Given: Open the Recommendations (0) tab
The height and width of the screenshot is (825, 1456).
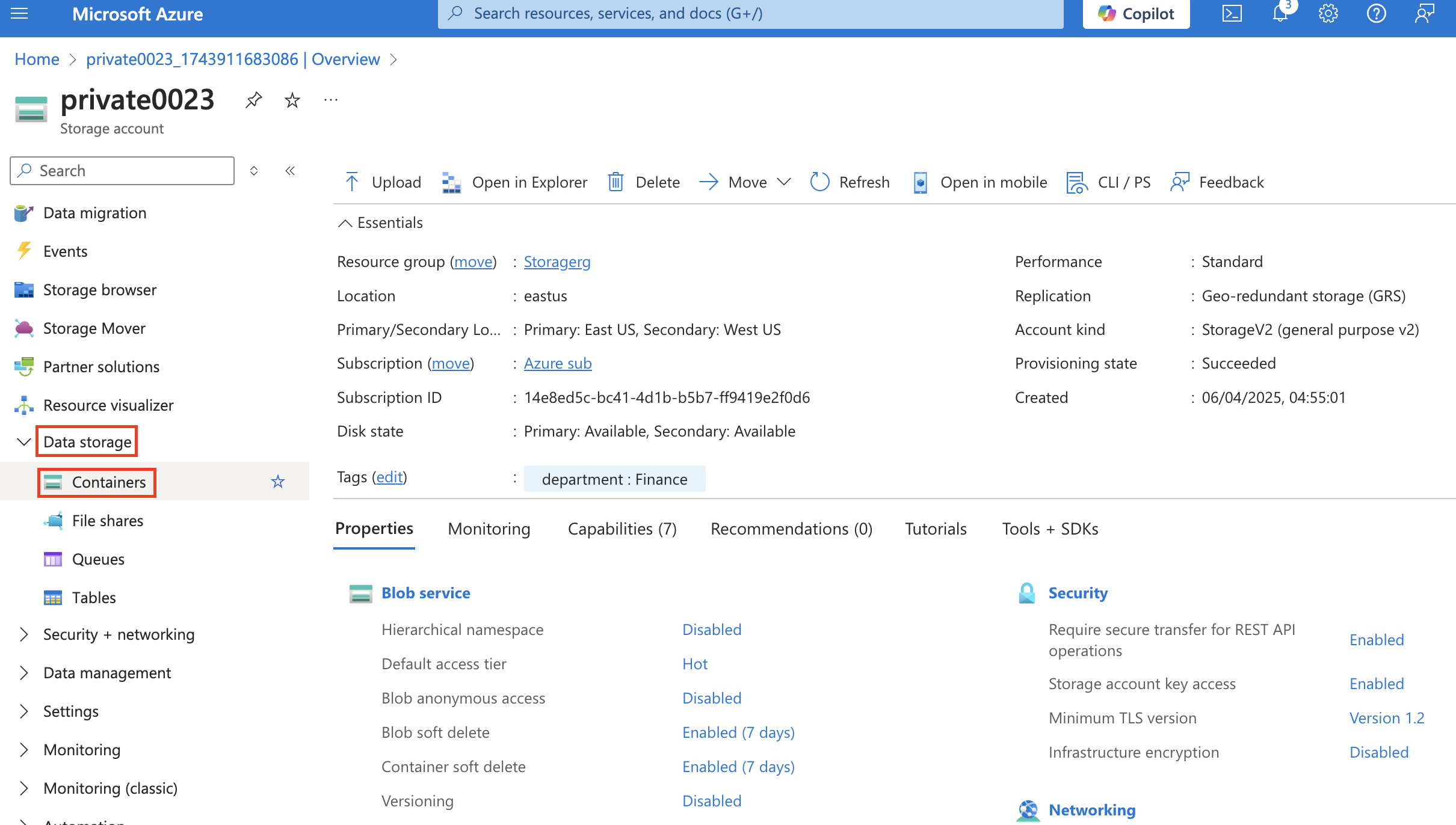Looking at the screenshot, I should point(791,529).
